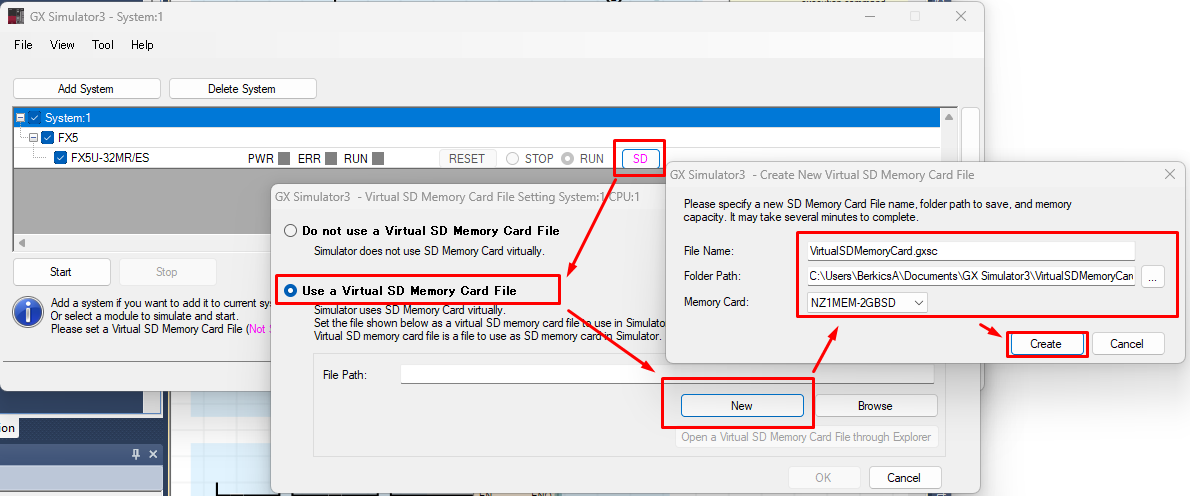Click the Browse button
Screen dimensions: 1190x496
click(x=875, y=406)
